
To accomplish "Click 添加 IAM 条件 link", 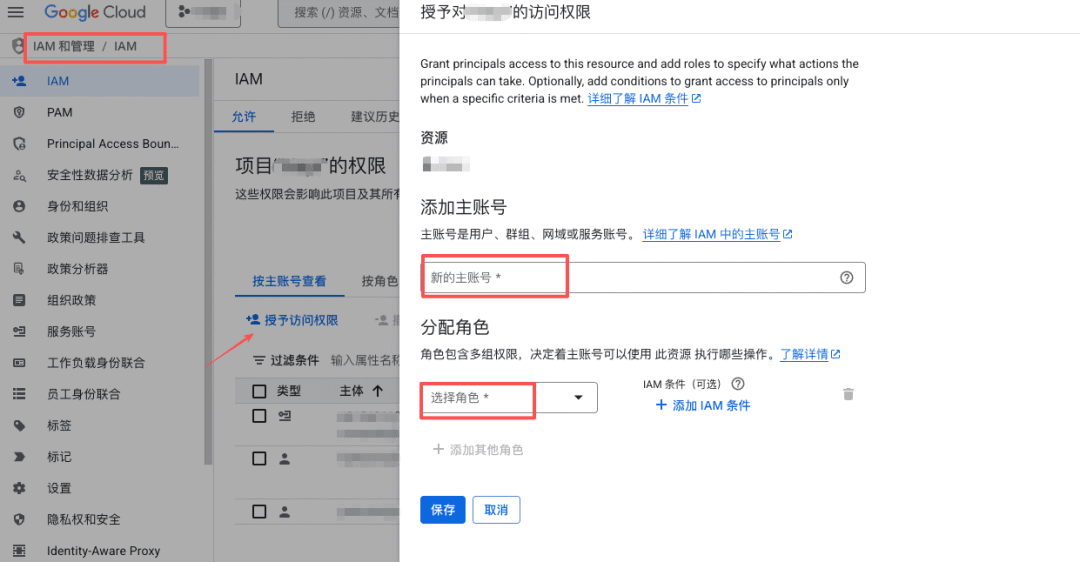I will click(x=702, y=406).
